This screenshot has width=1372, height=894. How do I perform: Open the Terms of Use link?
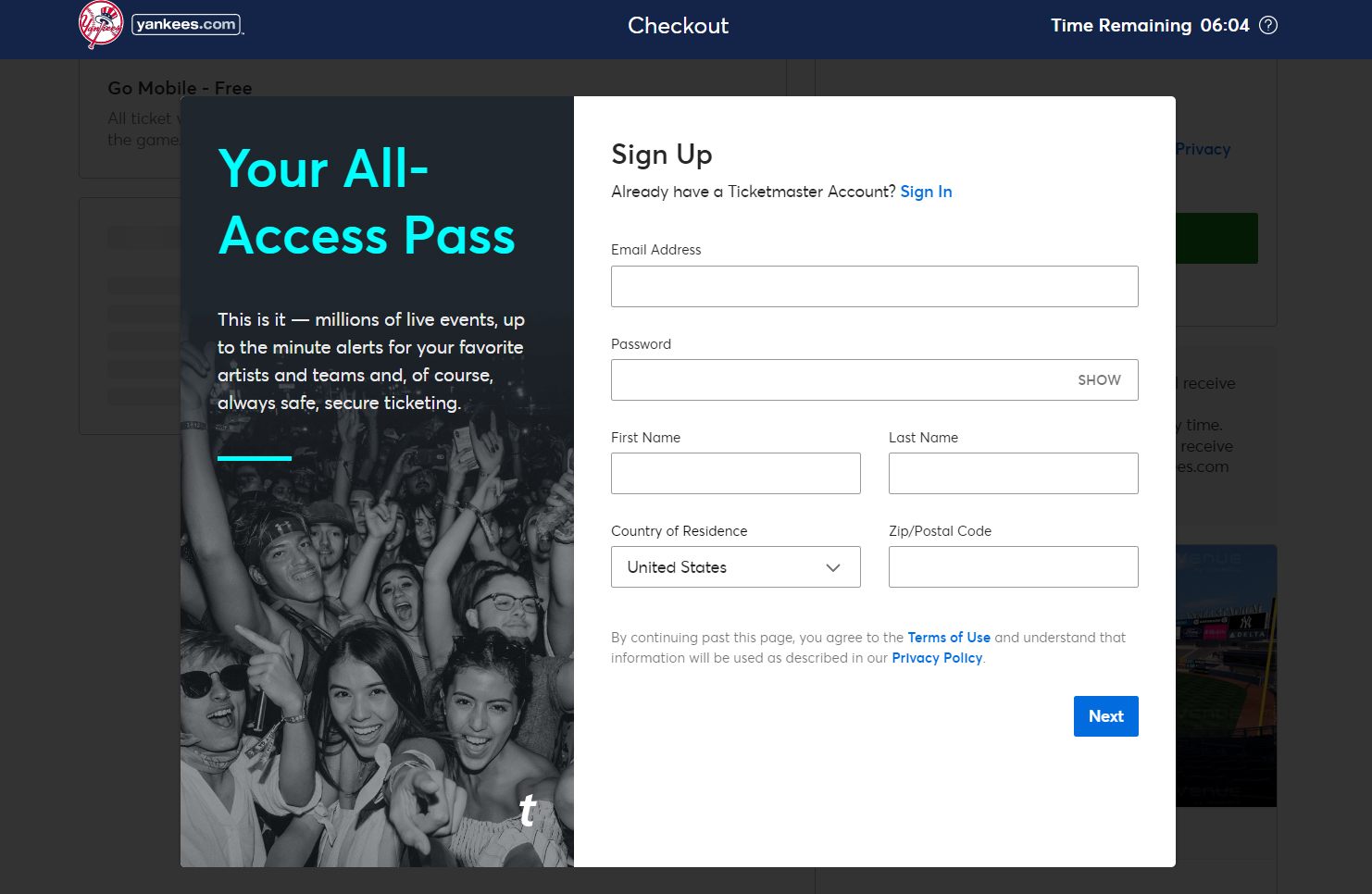pos(949,638)
